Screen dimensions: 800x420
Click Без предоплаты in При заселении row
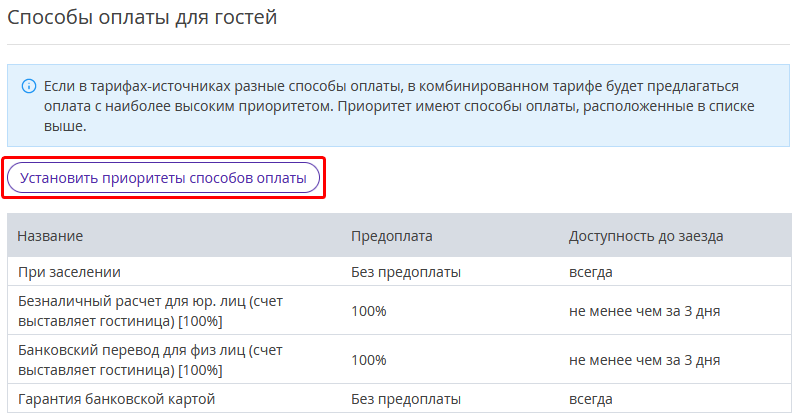(x=406, y=272)
